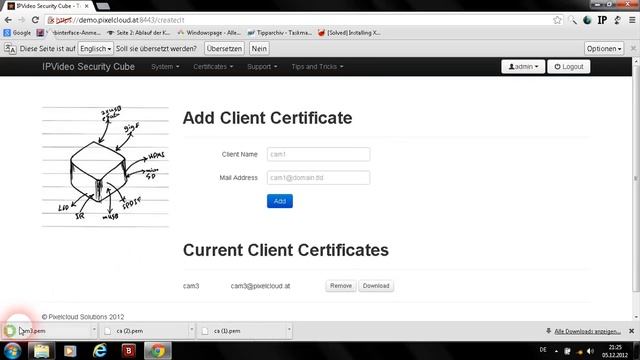Open cam3.pem download options arrow
This screenshot has height=360, width=640.
(94, 329)
